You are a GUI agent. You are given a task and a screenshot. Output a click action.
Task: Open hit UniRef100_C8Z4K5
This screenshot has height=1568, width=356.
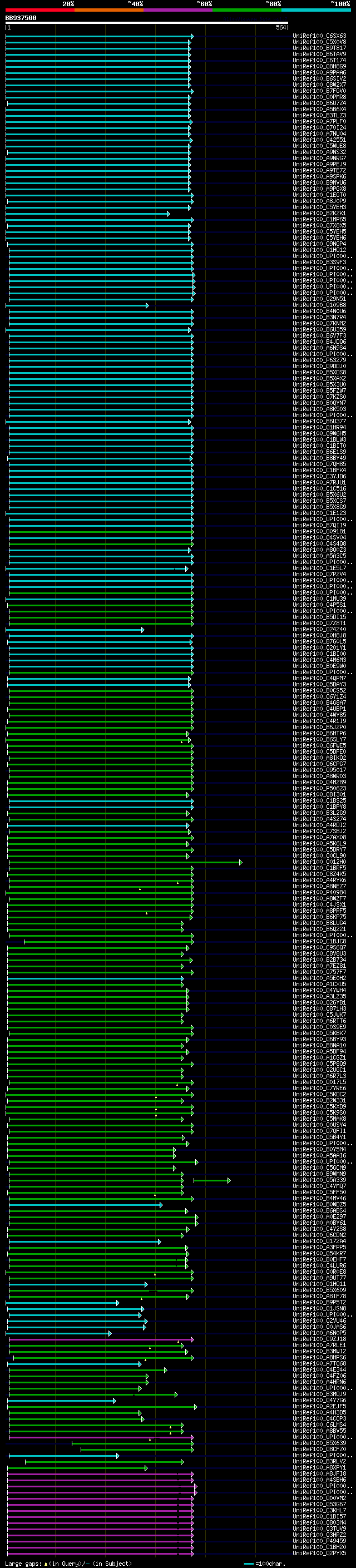click(x=319, y=874)
